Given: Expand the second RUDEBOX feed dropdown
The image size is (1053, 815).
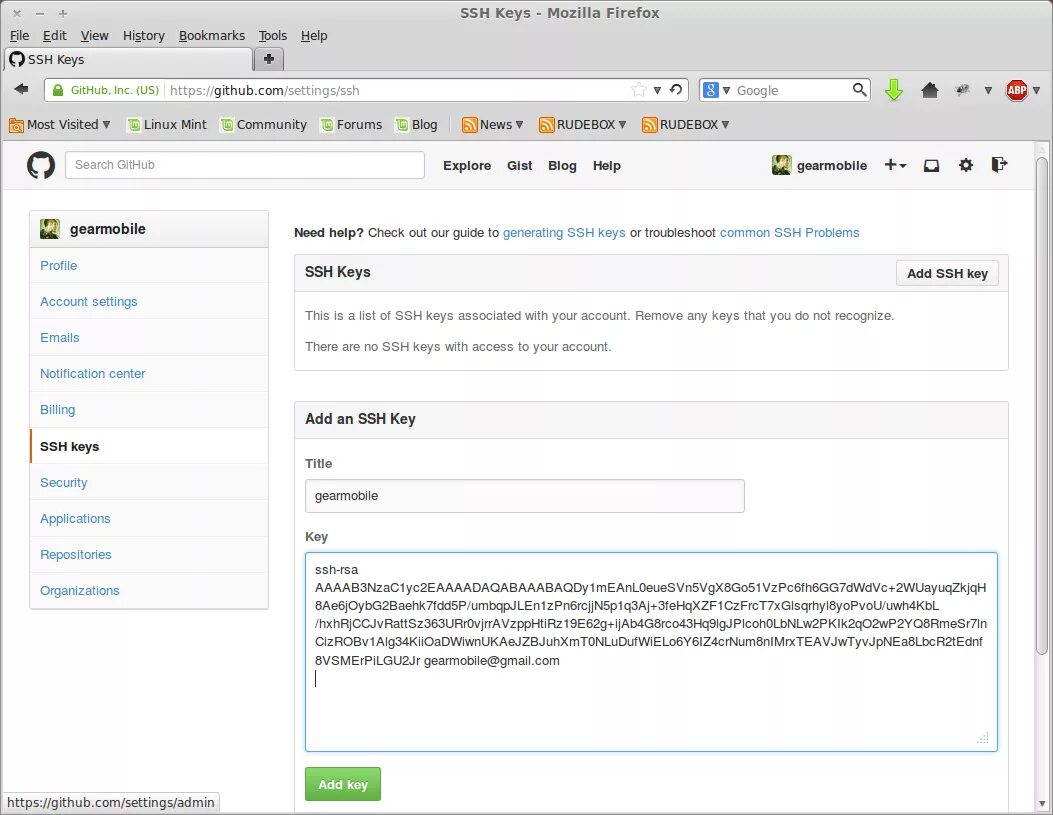Looking at the screenshot, I should click(685, 125).
